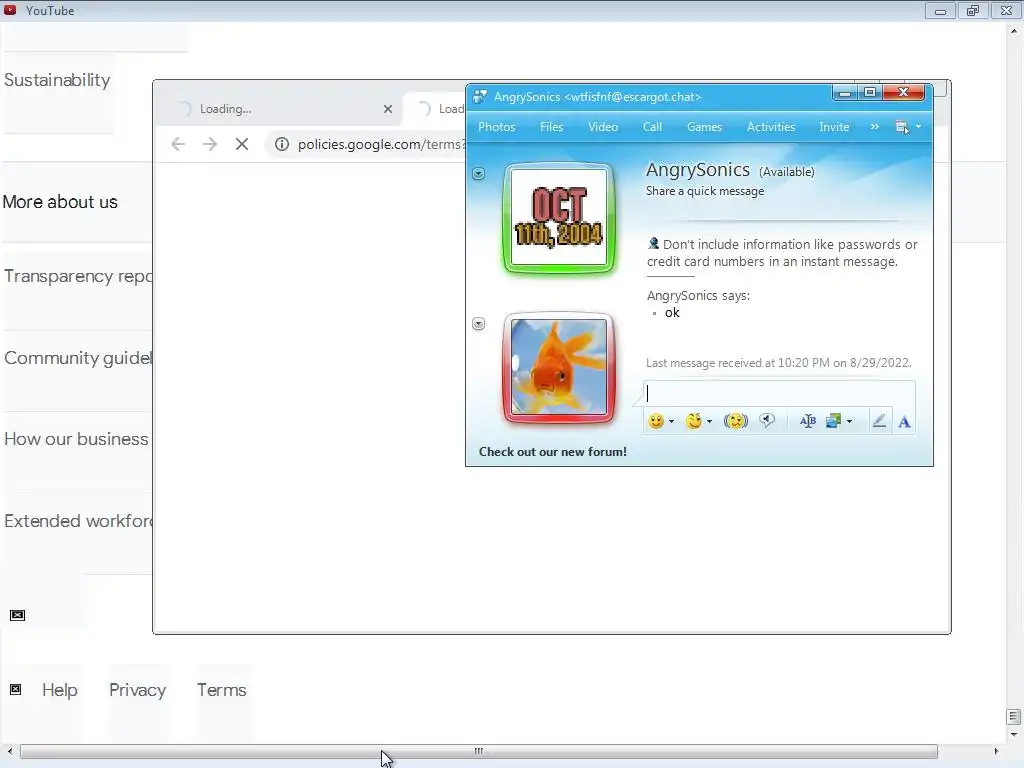Viewport: 1024px width, 768px height.
Task: Collapse your goldfish display picture using its arrow
Action: (x=479, y=324)
